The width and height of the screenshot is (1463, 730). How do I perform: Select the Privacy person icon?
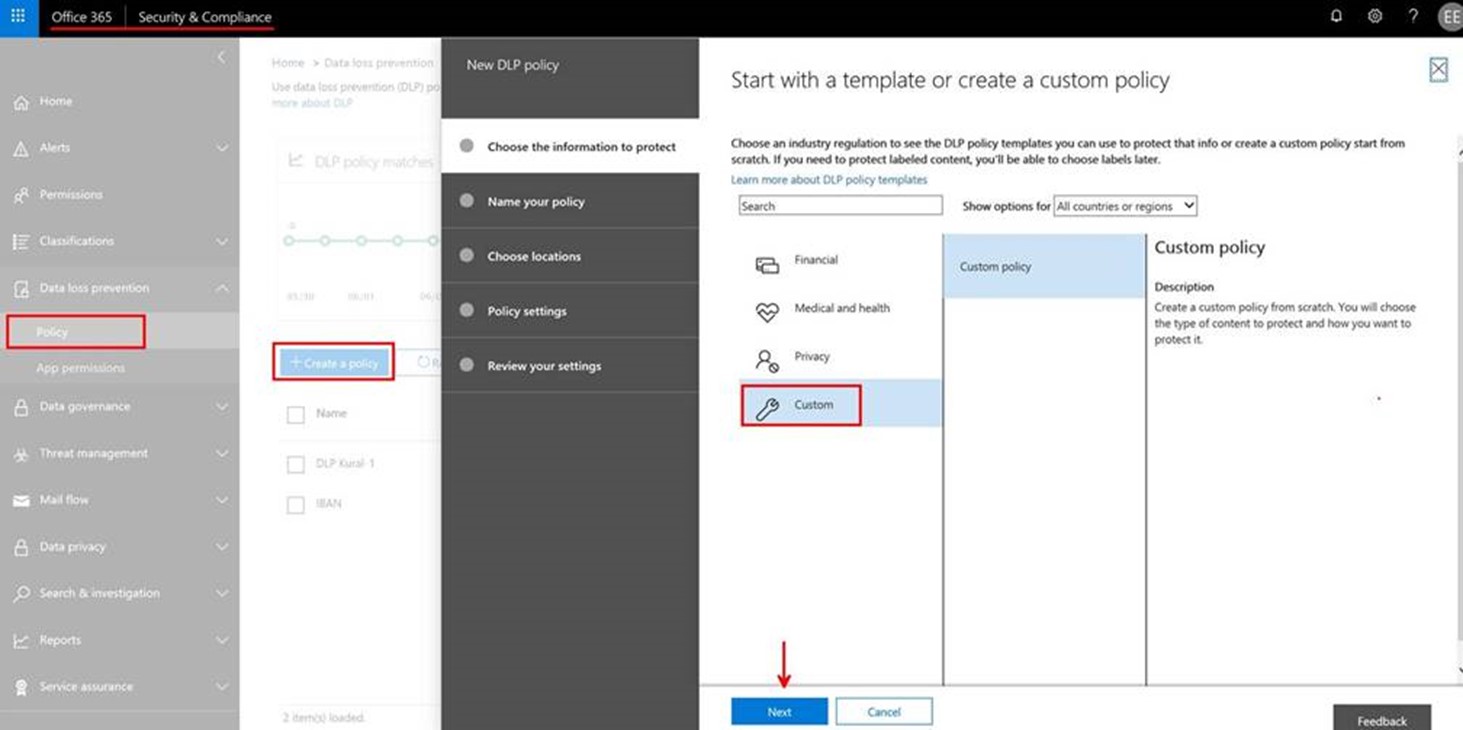point(767,361)
